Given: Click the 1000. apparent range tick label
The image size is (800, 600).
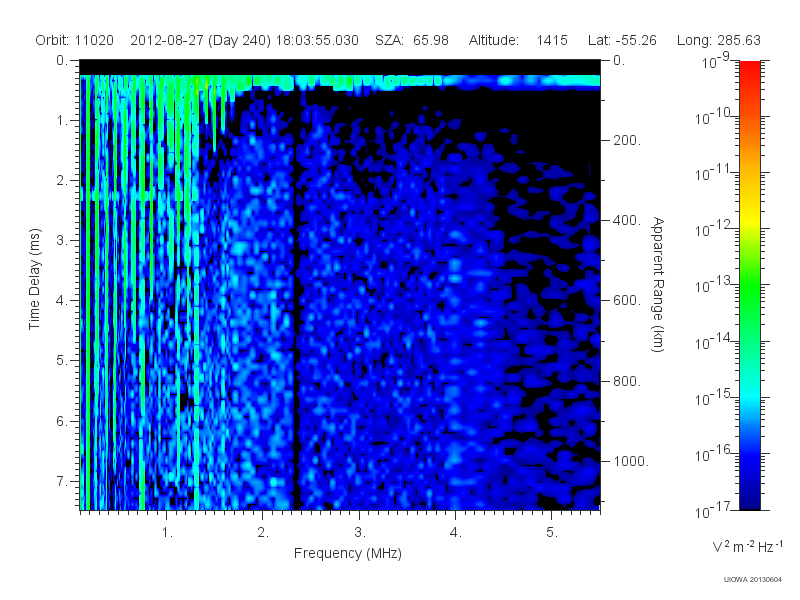Looking at the screenshot, I should [631, 461].
